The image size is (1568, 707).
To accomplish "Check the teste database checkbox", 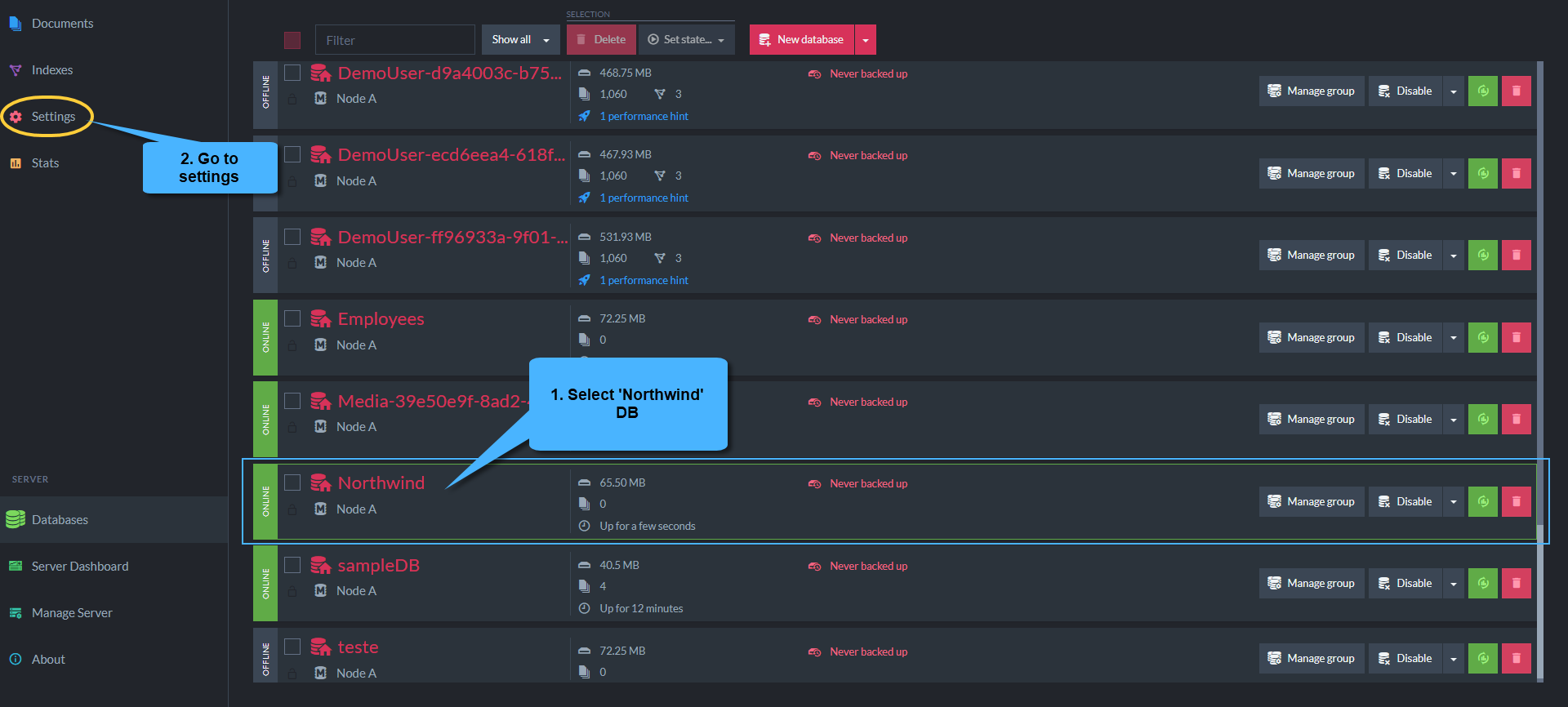I will coord(292,647).
